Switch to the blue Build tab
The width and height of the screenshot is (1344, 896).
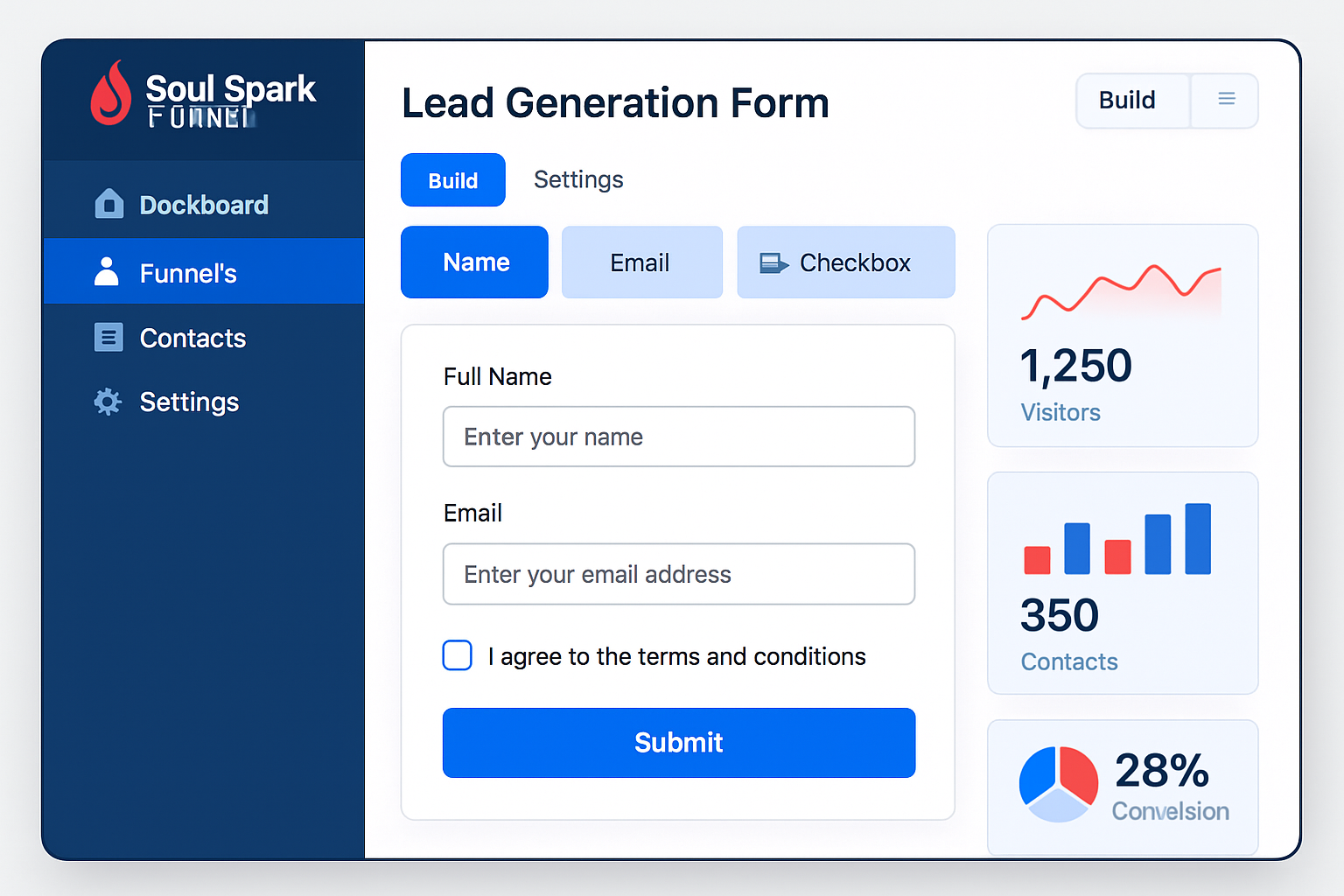pos(453,180)
